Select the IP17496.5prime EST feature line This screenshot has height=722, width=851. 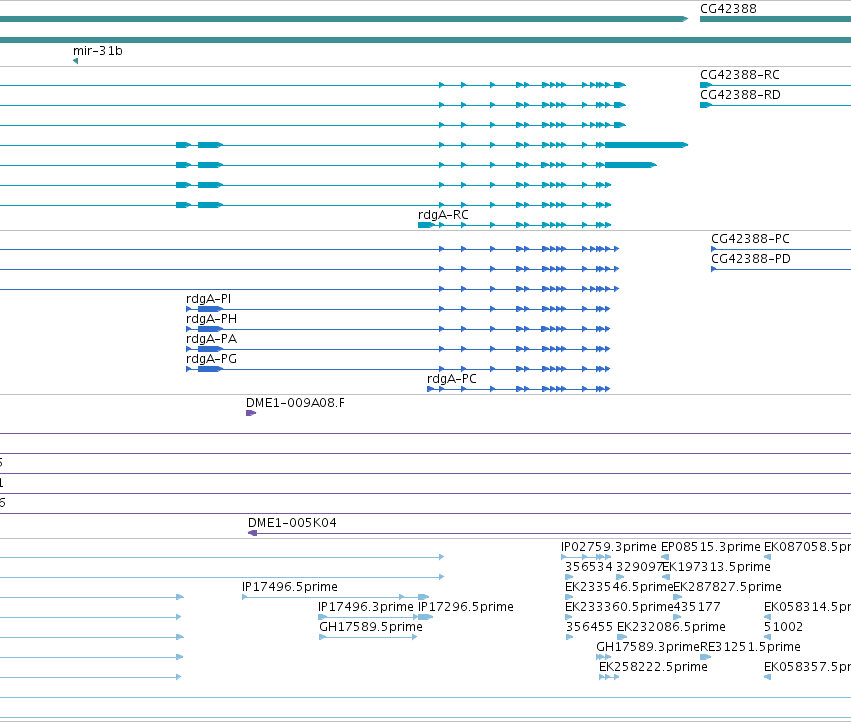[x=335, y=597]
